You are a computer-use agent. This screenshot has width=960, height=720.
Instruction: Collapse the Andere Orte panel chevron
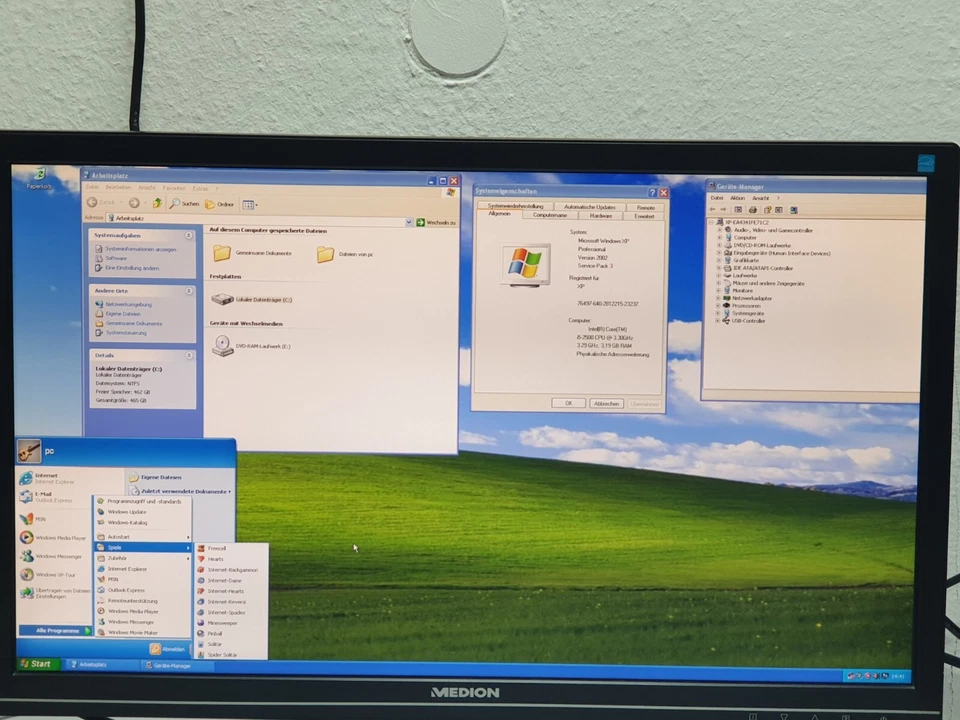pos(189,290)
